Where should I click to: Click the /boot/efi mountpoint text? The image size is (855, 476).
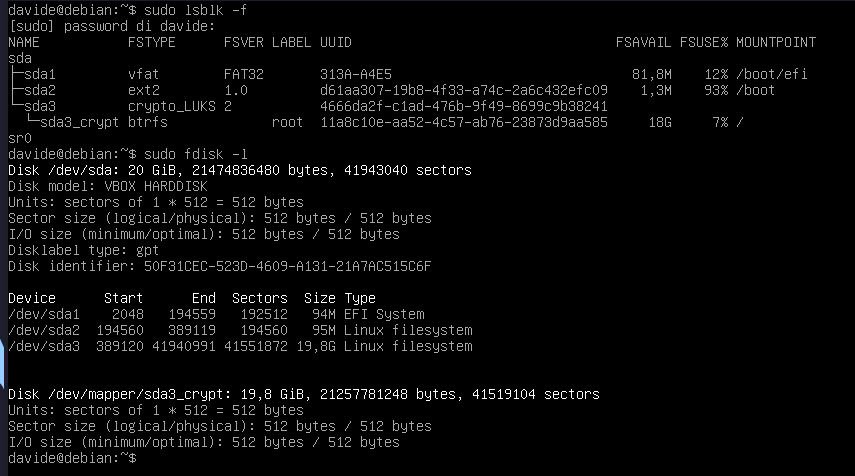pyautogui.click(x=772, y=74)
